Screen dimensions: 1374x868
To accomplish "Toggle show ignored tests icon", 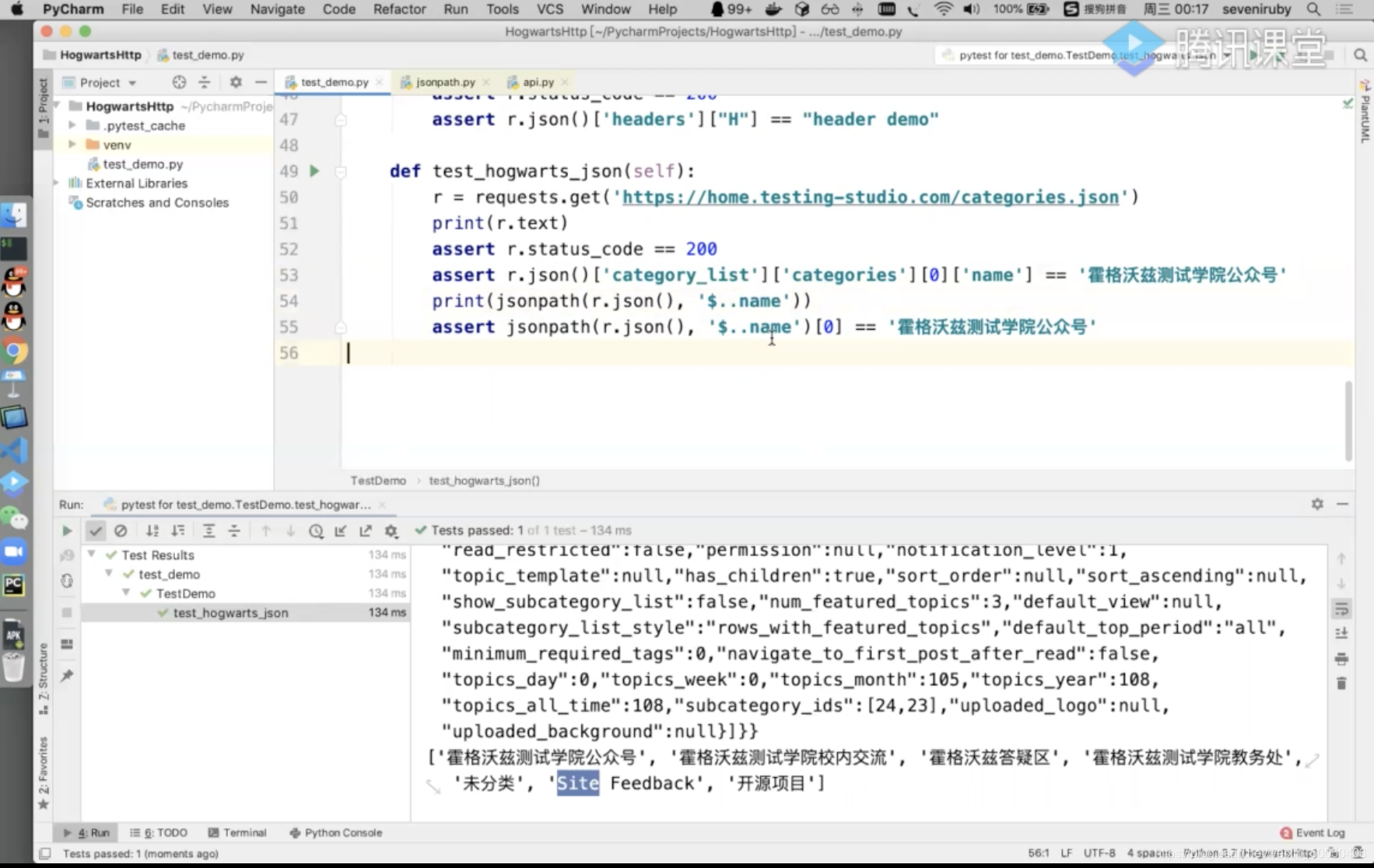I will pyautogui.click(x=121, y=530).
